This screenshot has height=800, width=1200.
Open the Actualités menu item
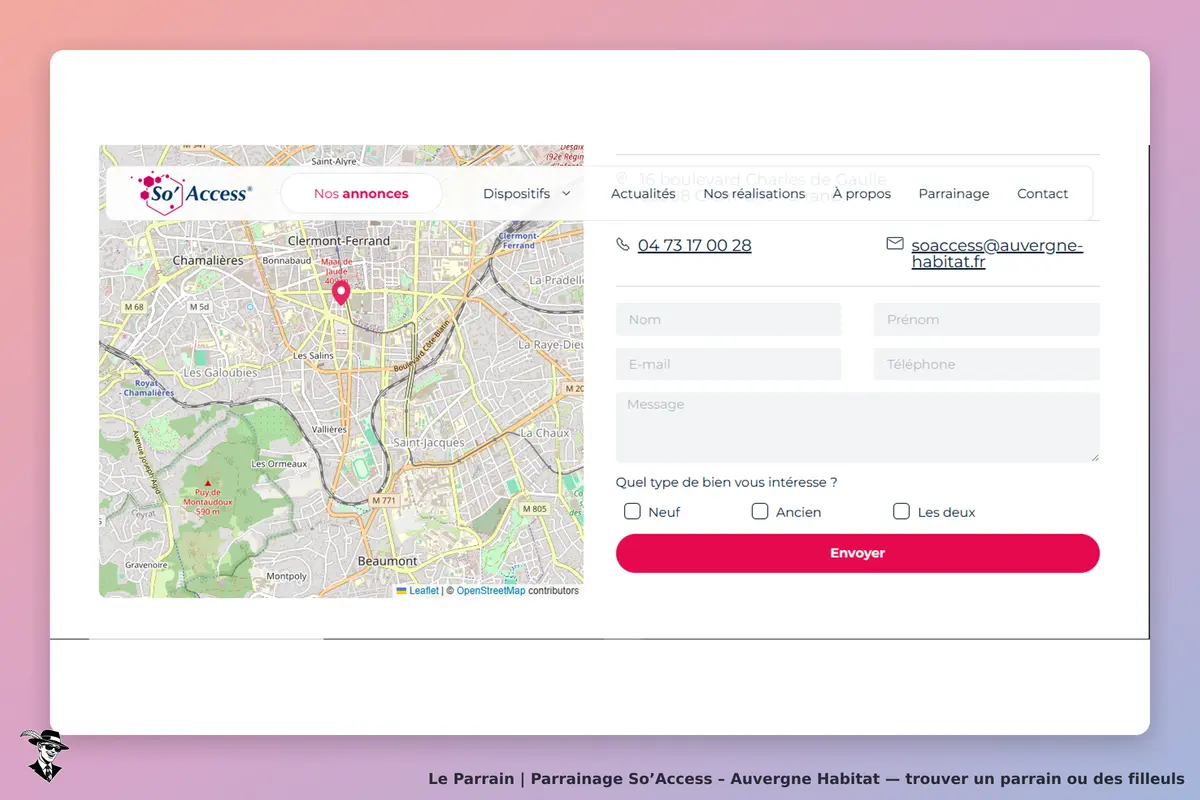[643, 194]
